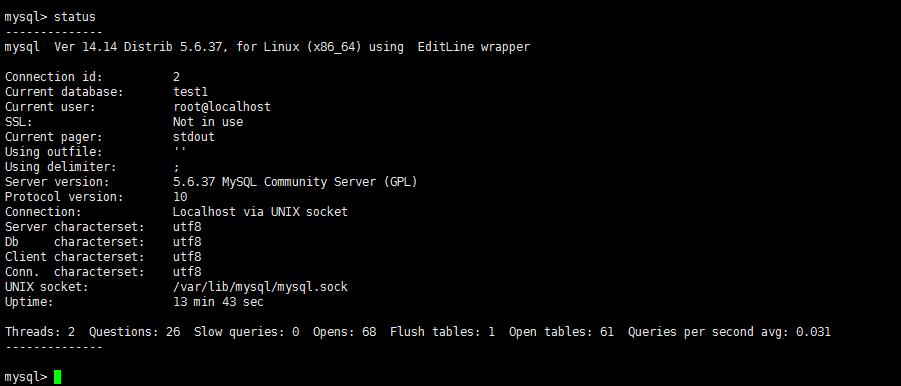The width and height of the screenshot is (901, 386).
Task: Click 'Slow queries: 0' text
Action: tap(247, 332)
